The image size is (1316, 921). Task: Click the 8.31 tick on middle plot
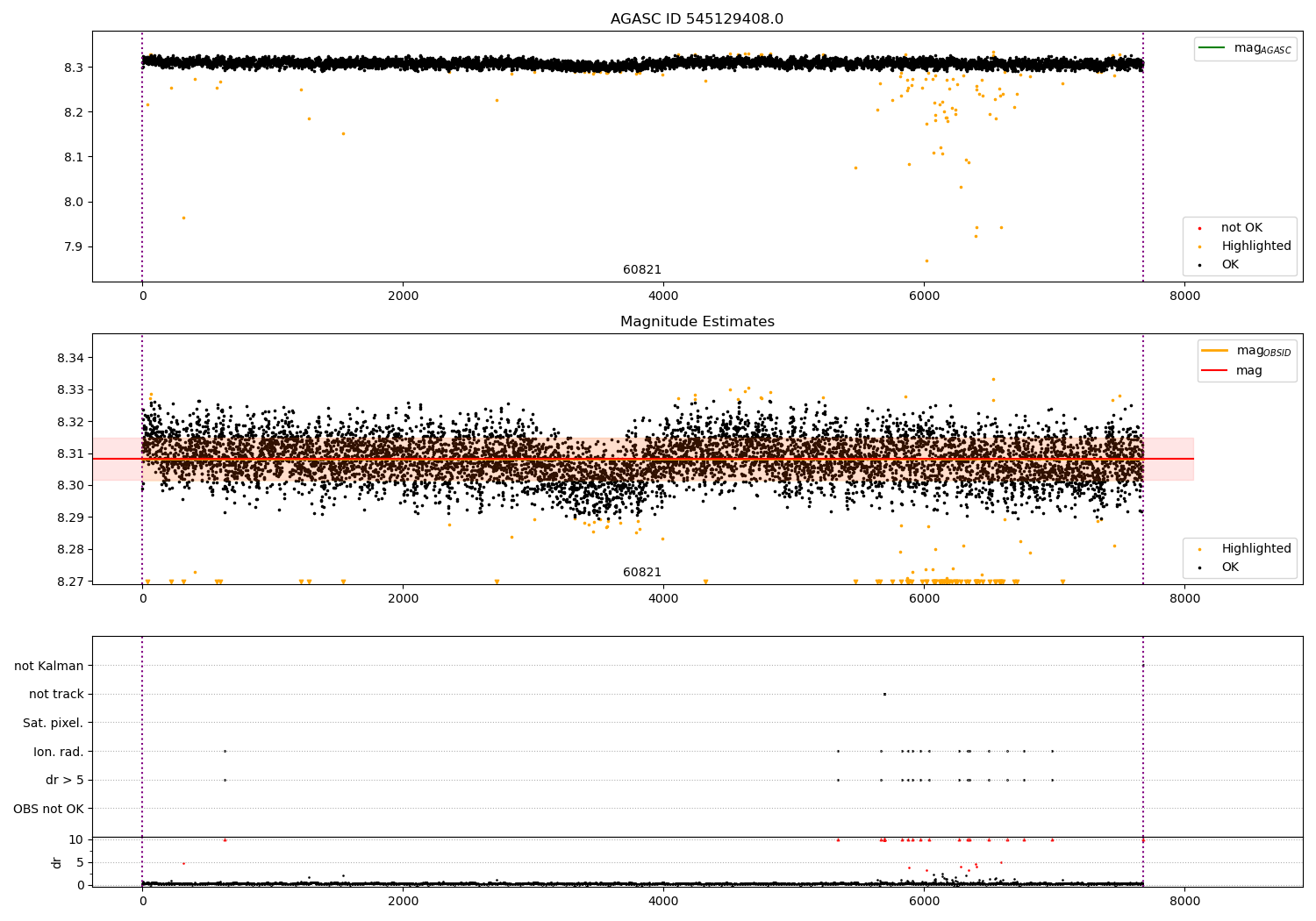70,453
